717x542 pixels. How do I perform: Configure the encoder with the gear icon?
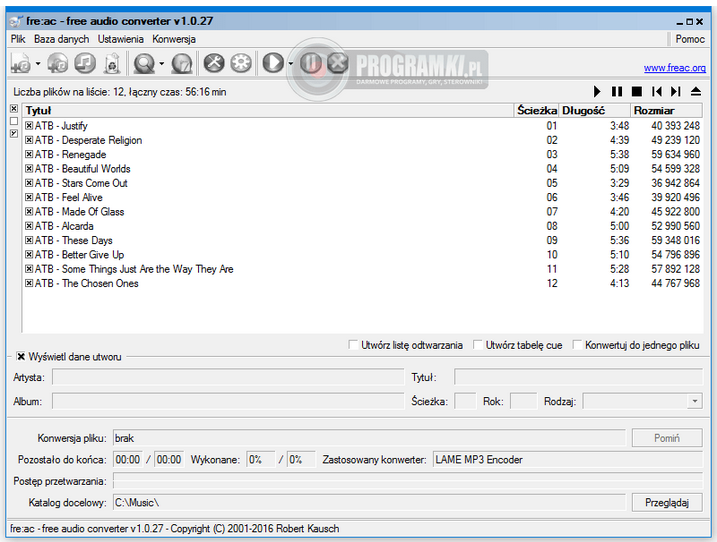[x=241, y=63]
